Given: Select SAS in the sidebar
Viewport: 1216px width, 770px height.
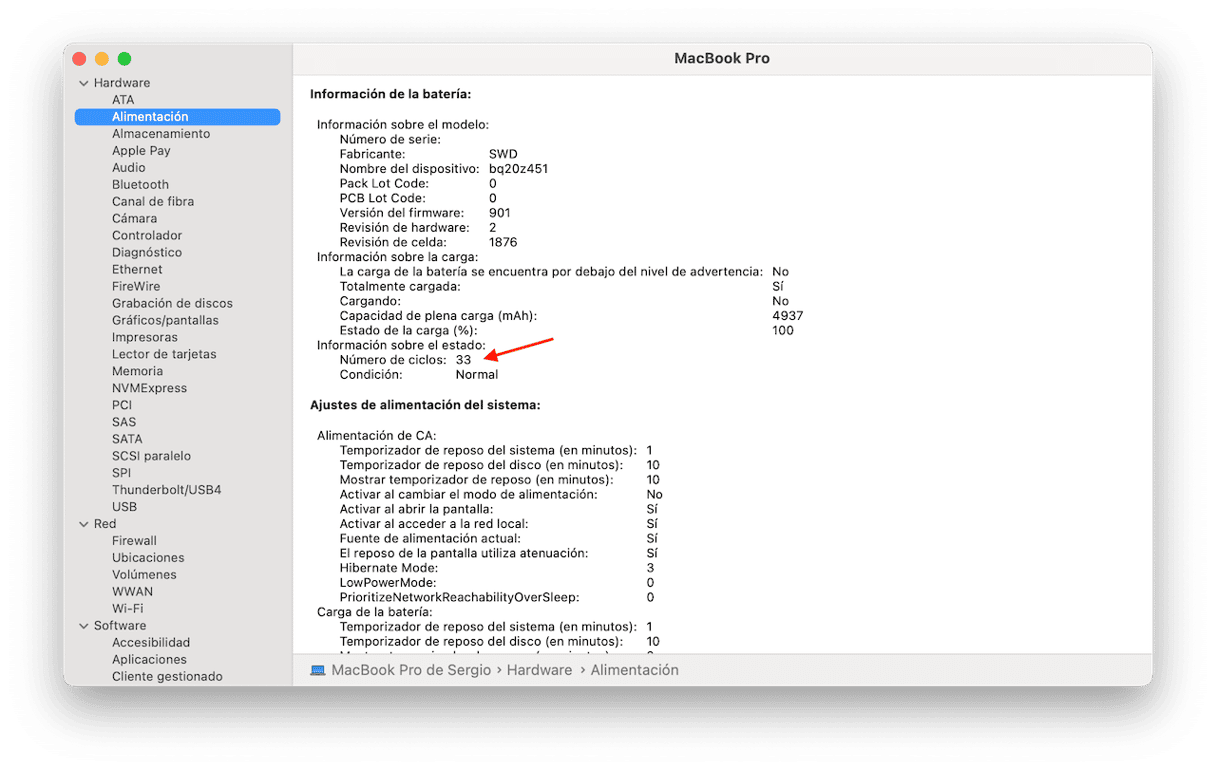Looking at the screenshot, I should (124, 423).
